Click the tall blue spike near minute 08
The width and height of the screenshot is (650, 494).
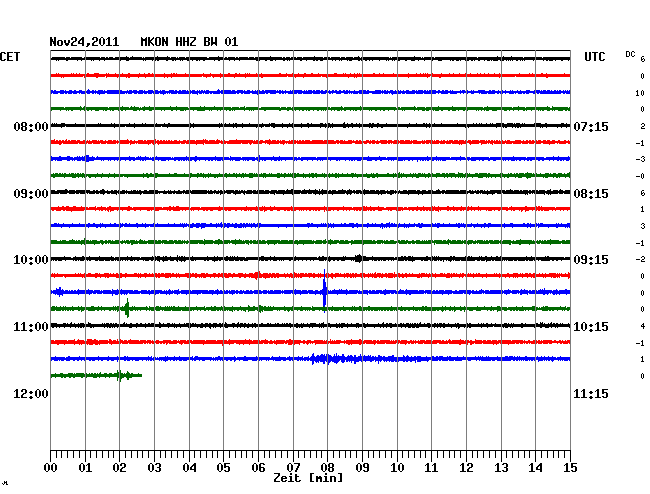pos(325,290)
